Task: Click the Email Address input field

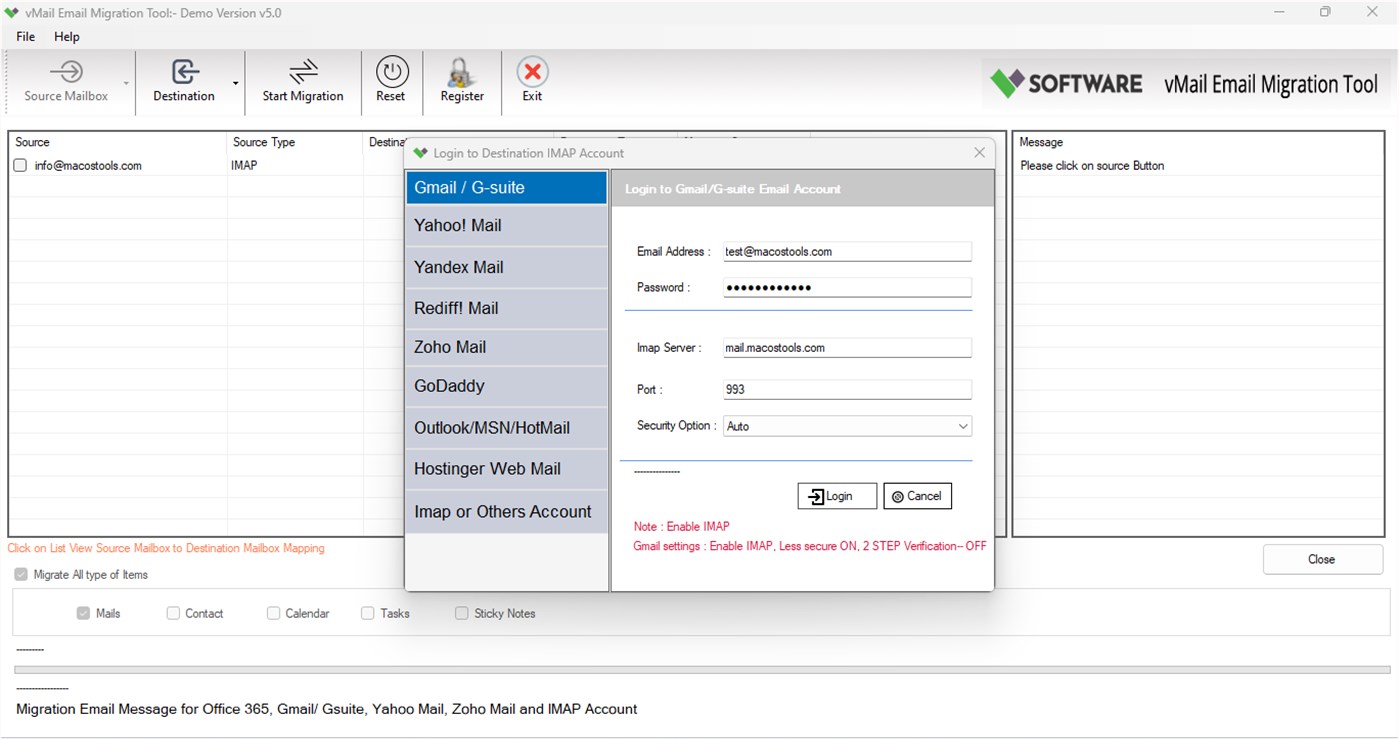Action: point(846,251)
